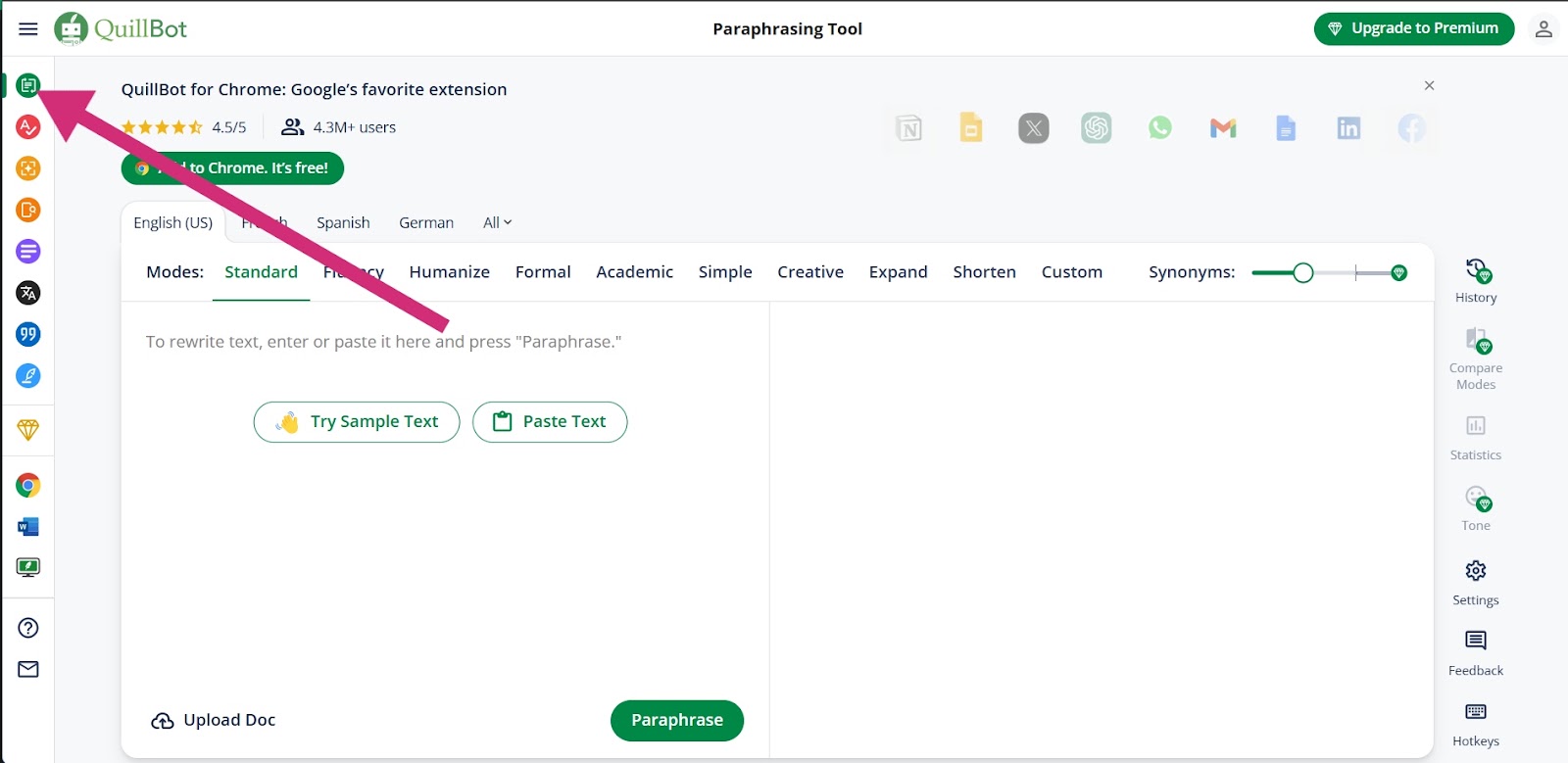Switch to Shorten mode
The image size is (1568, 763).
(985, 272)
